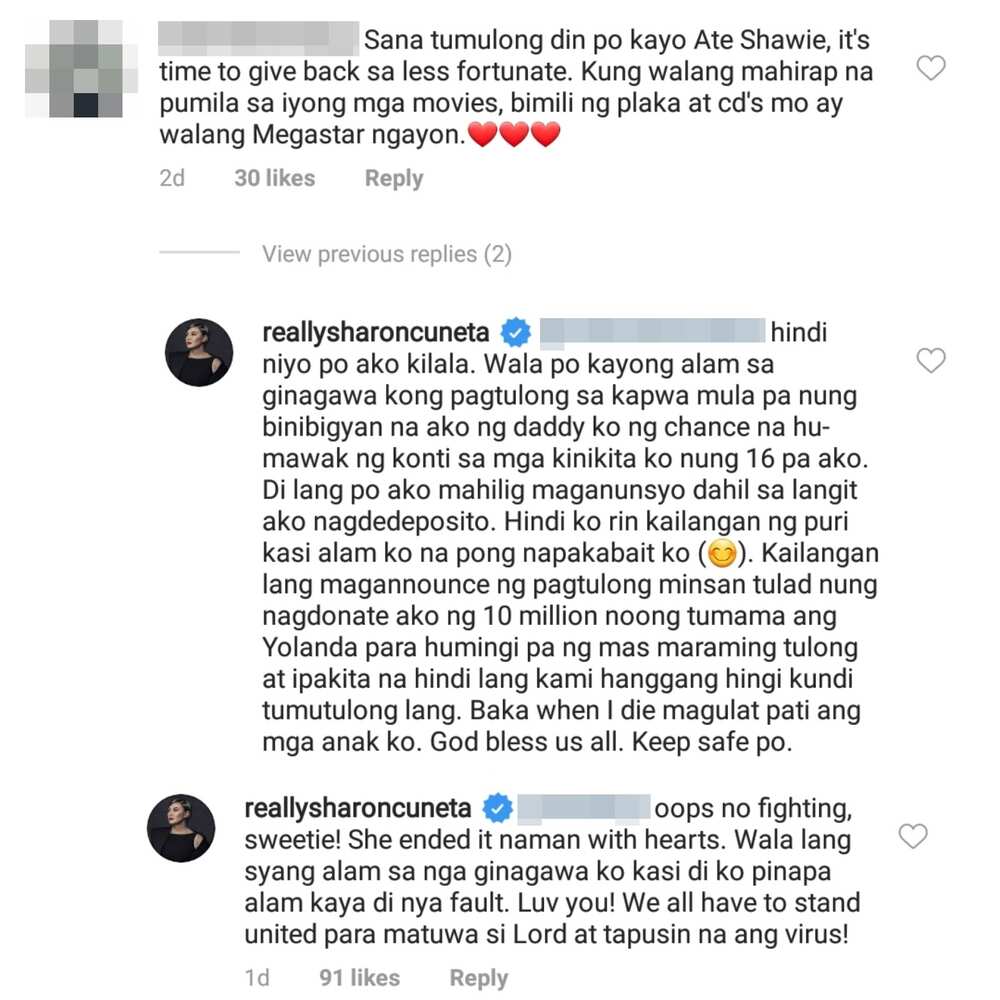Reply to the 'oops no fighting' comment
Viewport: 1000px width, 1000px height.
(x=478, y=978)
